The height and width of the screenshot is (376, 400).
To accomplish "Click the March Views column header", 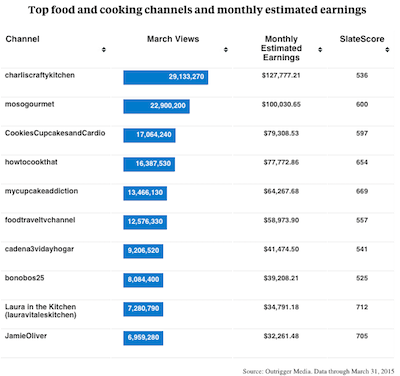I will point(173,39).
